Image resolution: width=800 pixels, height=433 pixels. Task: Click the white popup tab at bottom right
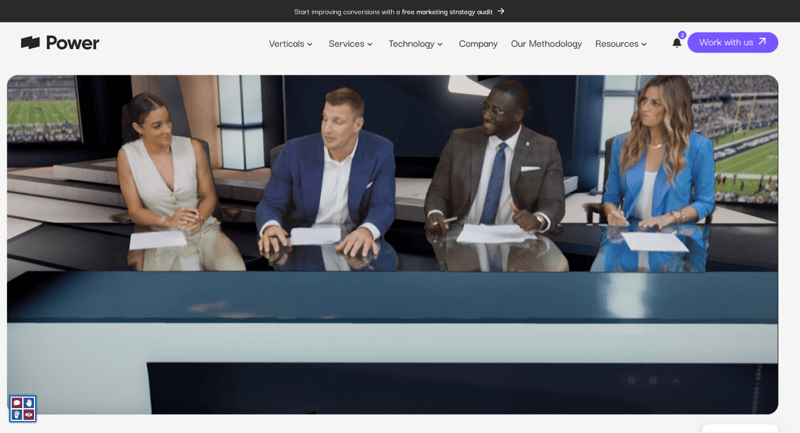[738, 428]
